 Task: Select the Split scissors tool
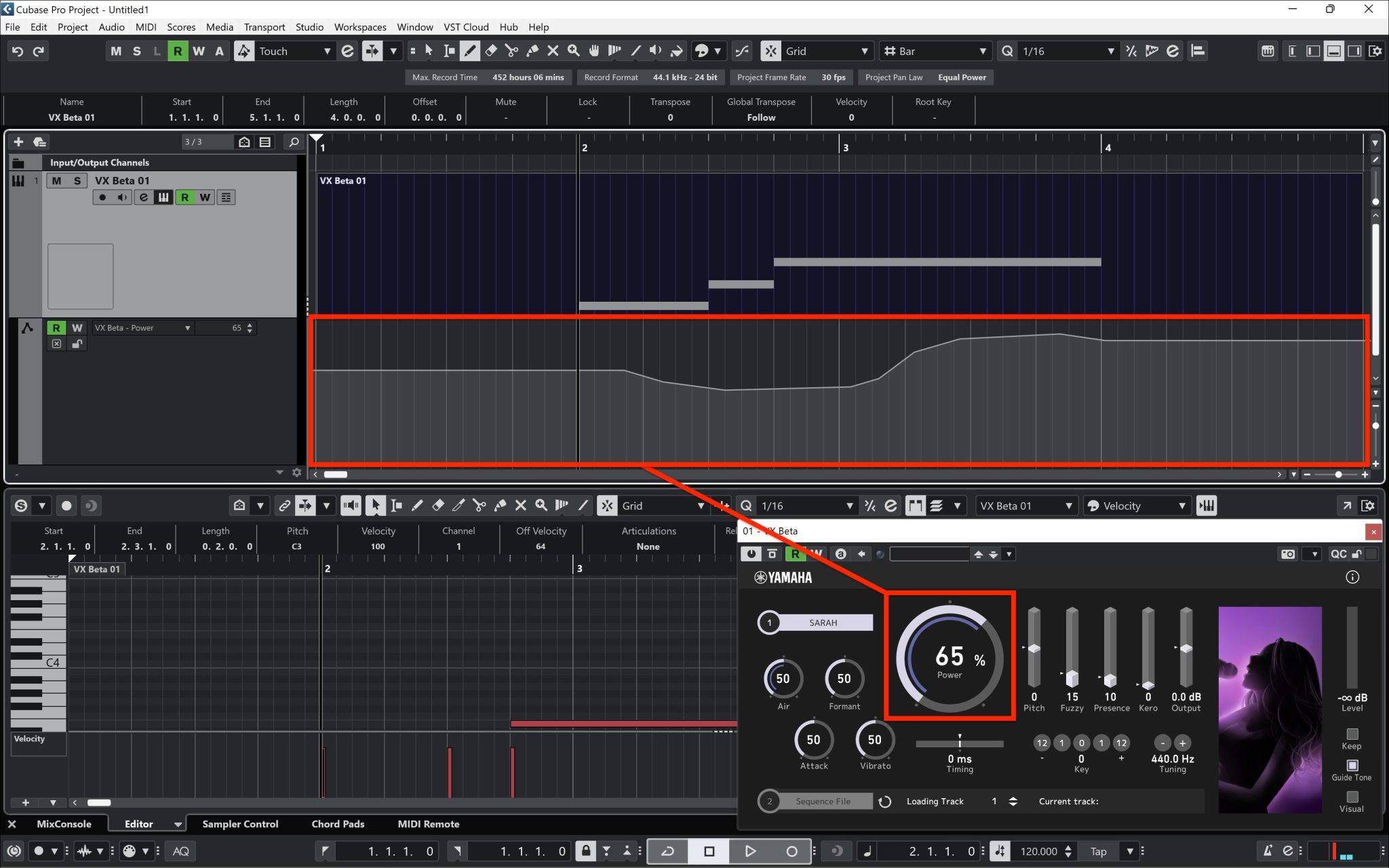click(511, 51)
